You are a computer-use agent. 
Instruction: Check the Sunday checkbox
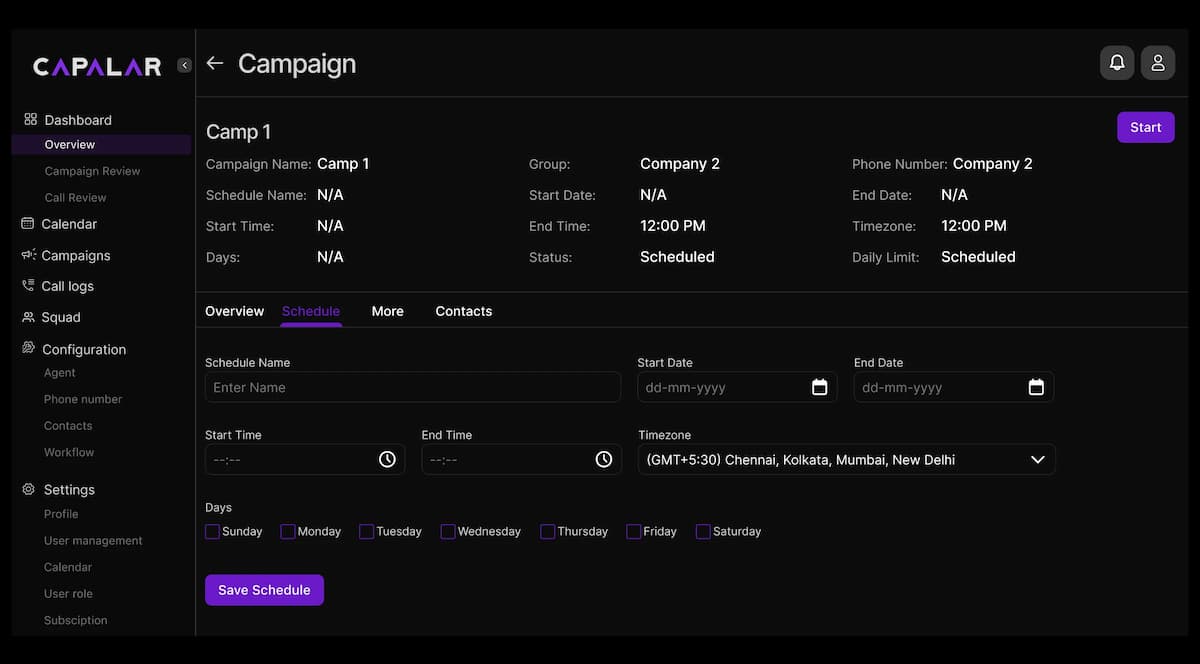pyautogui.click(x=212, y=532)
